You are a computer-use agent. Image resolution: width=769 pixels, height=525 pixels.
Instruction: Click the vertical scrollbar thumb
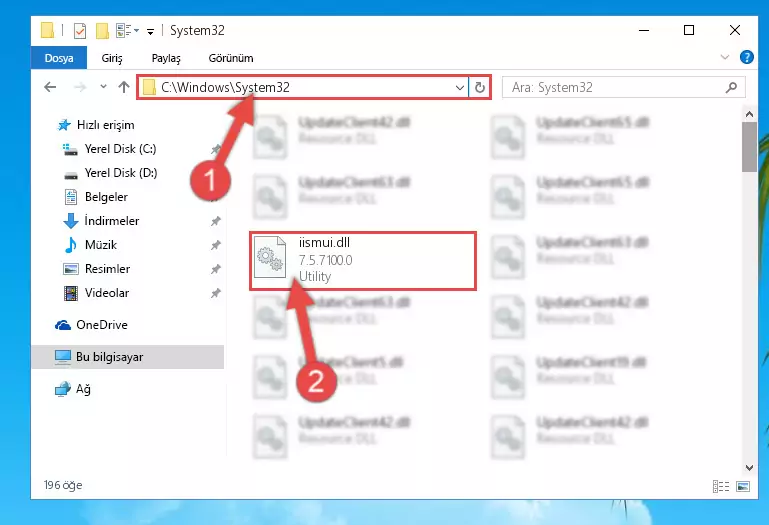[749, 147]
